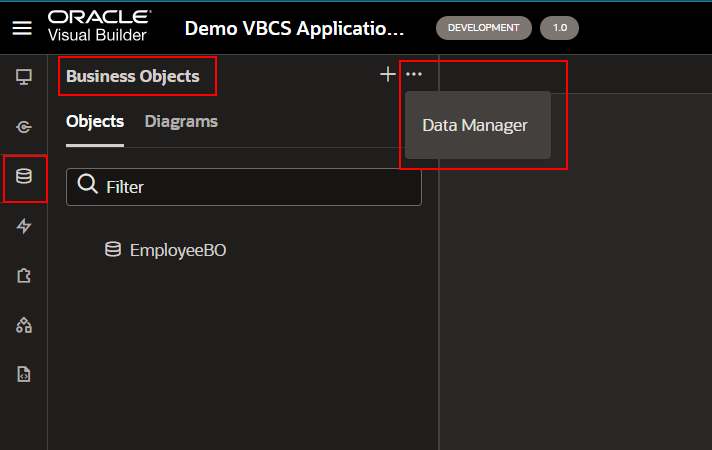Focus the Filter search field
Viewport: 712px width, 450px height.
point(244,187)
